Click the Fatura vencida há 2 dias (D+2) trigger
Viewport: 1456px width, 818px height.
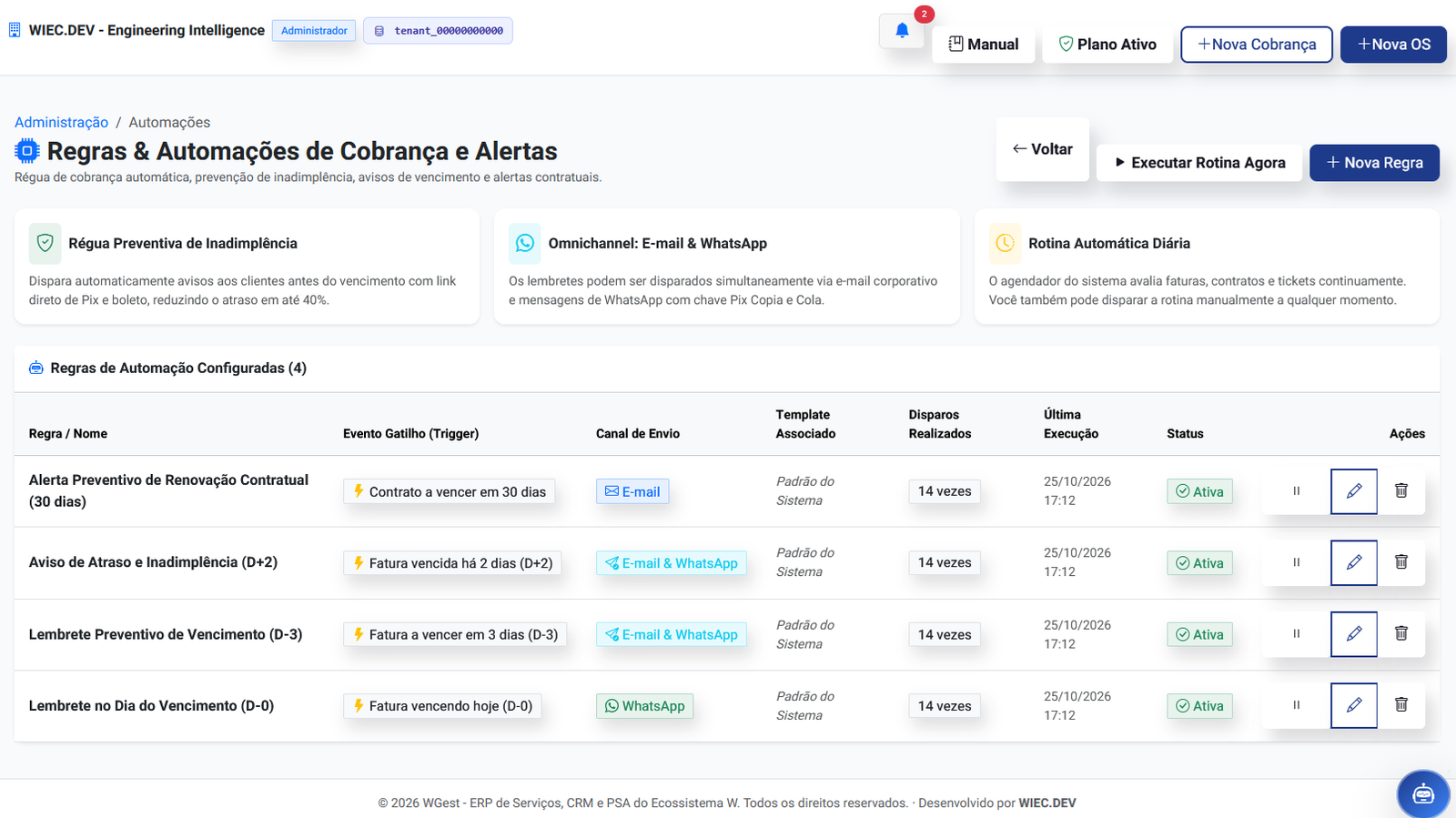click(x=452, y=563)
